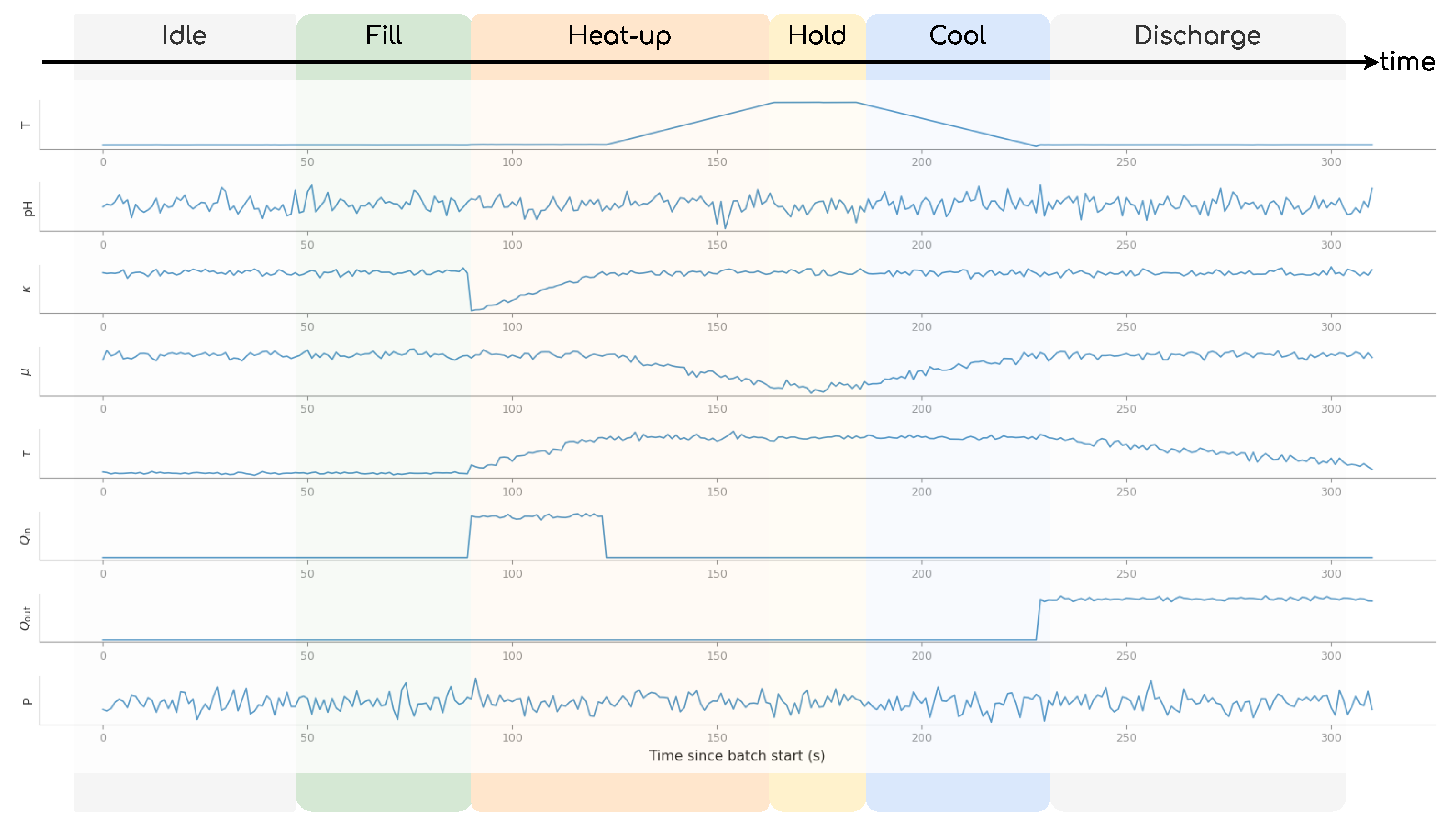Click the mu axis label

25,372
